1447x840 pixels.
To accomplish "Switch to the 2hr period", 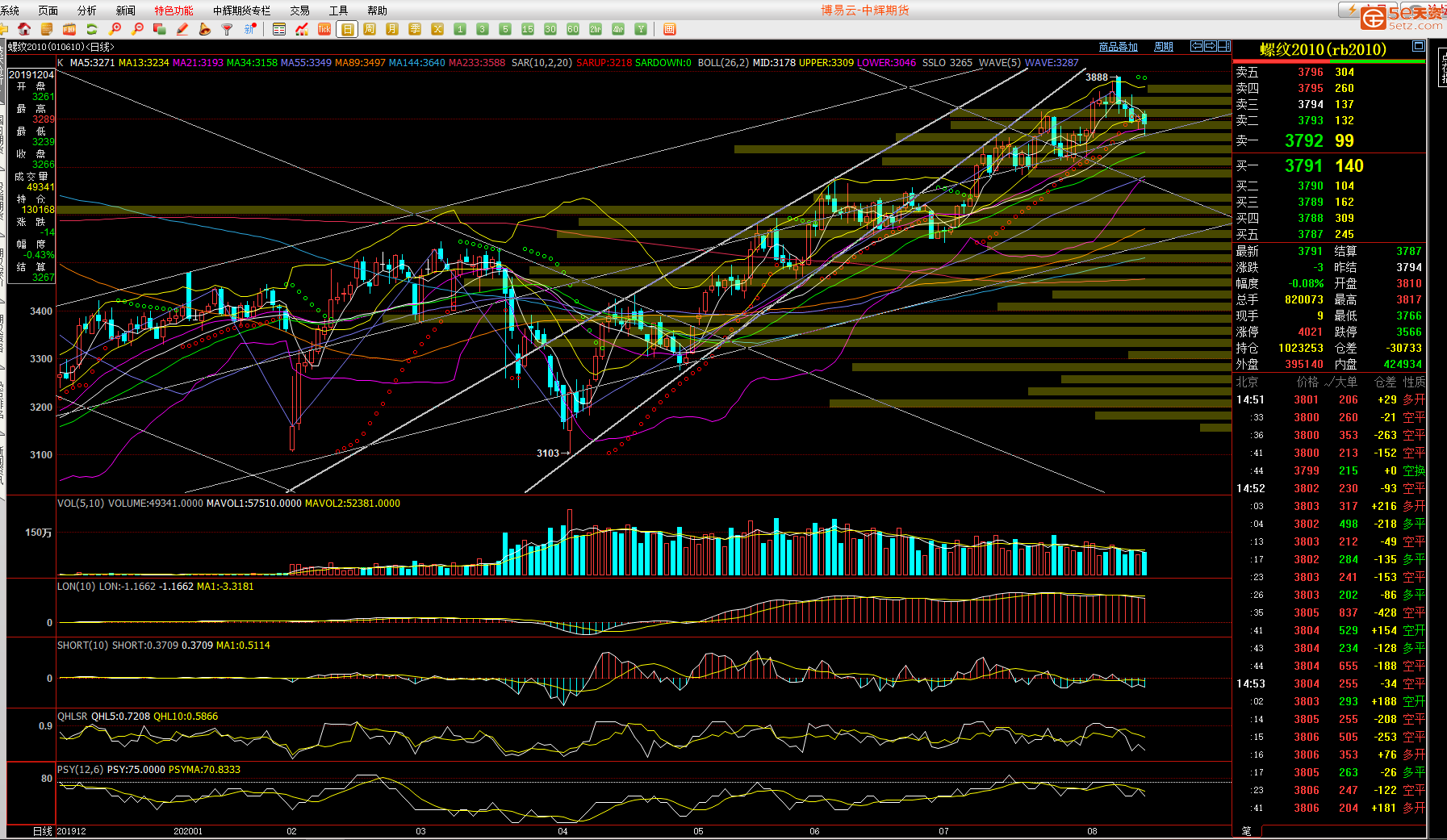I will [x=596, y=29].
